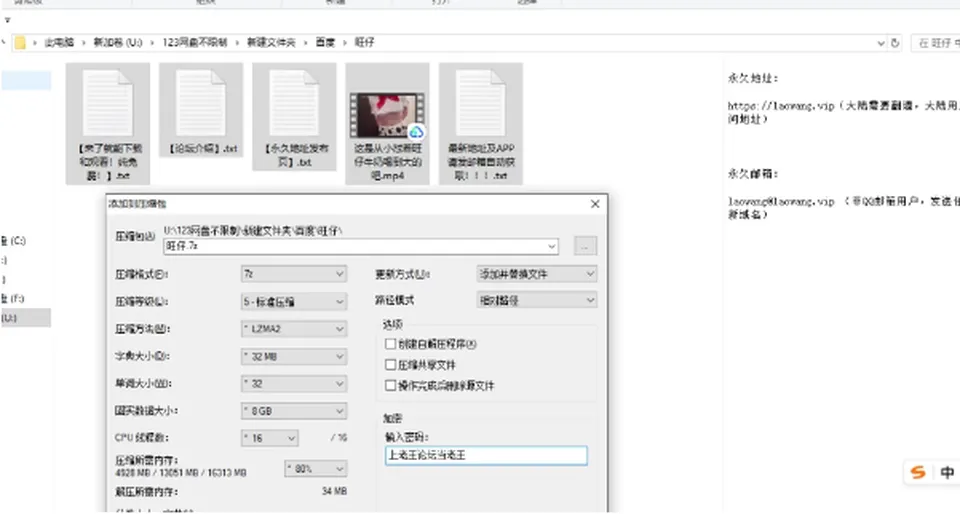Click the cloud sync badge on the video
The image size is (960, 514).
pos(416,132)
